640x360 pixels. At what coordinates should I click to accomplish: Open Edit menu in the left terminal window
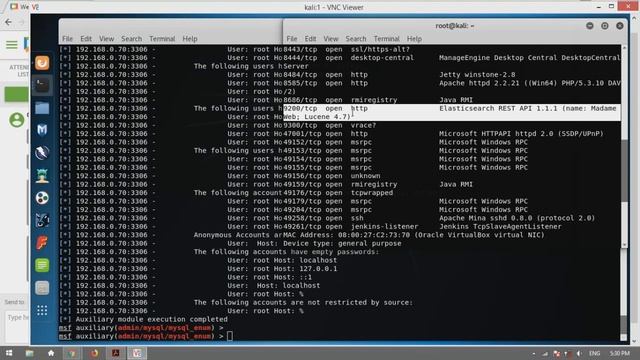(x=86, y=39)
